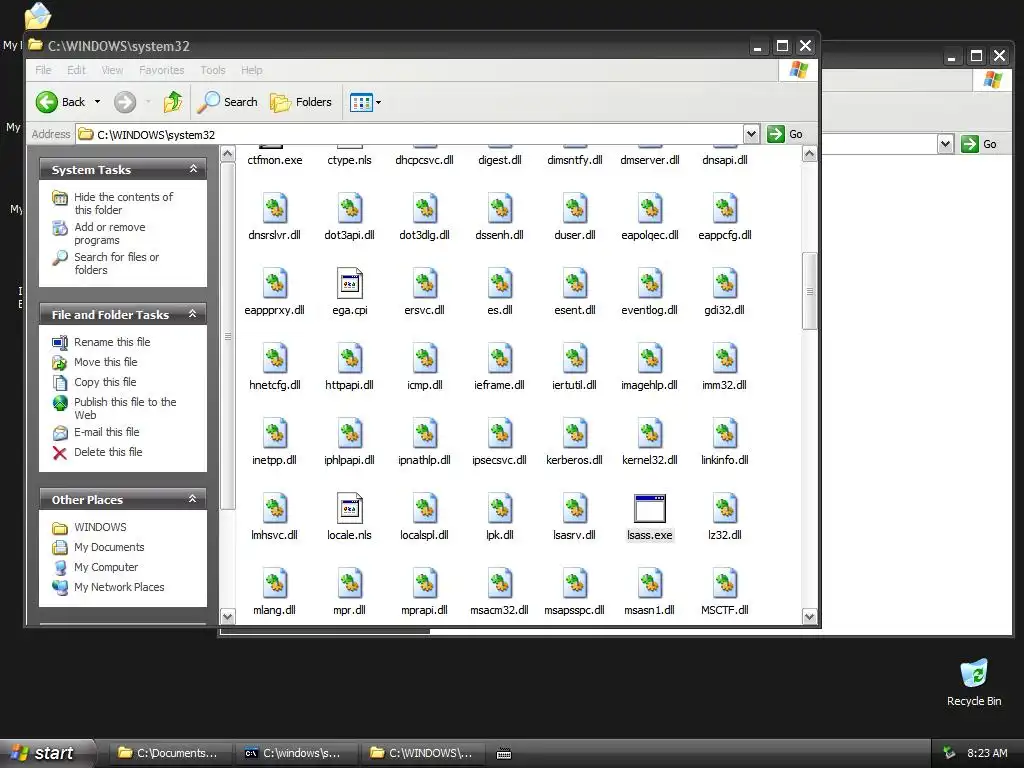1024x768 pixels.
Task: Click the keyboard icon on the taskbar
Action: point(504,754)
